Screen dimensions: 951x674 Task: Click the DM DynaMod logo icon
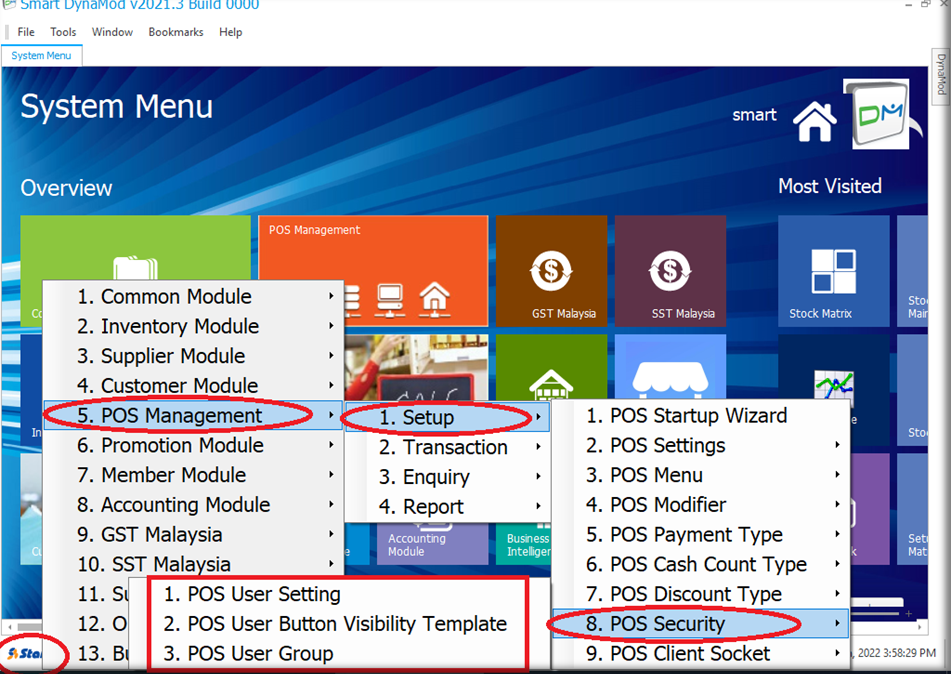point(878,114)
